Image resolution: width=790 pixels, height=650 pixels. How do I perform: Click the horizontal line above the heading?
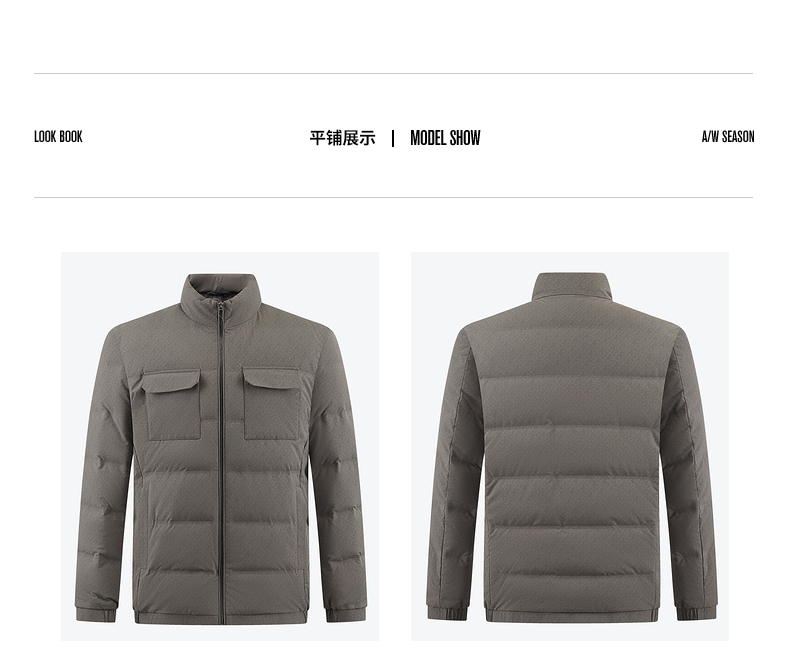(x=393, y=74)
